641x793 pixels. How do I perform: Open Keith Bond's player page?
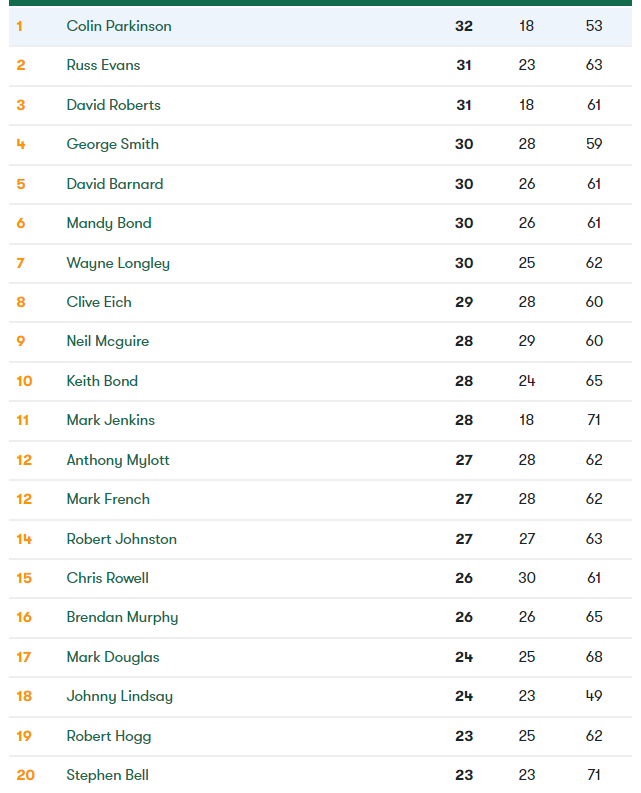click(102, 381)
